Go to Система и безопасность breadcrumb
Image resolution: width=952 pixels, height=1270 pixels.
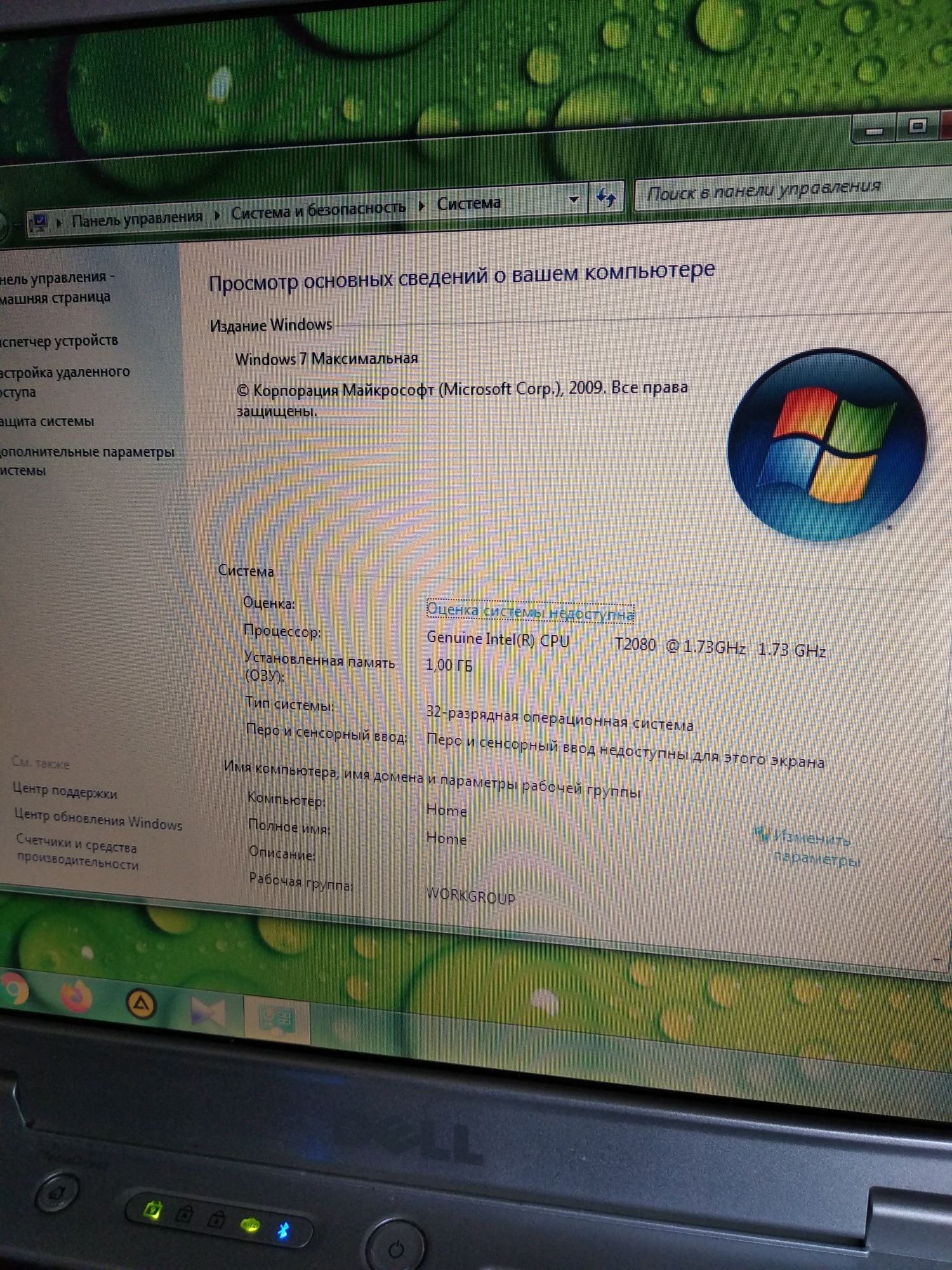pyautogui.click(x=318, y=210)
